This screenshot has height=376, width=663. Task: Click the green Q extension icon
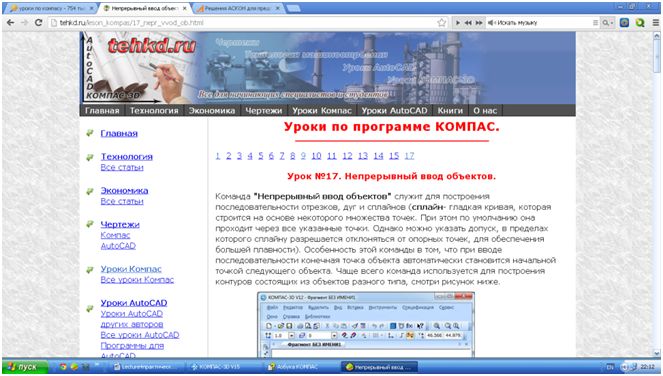[x=640, y=23]
